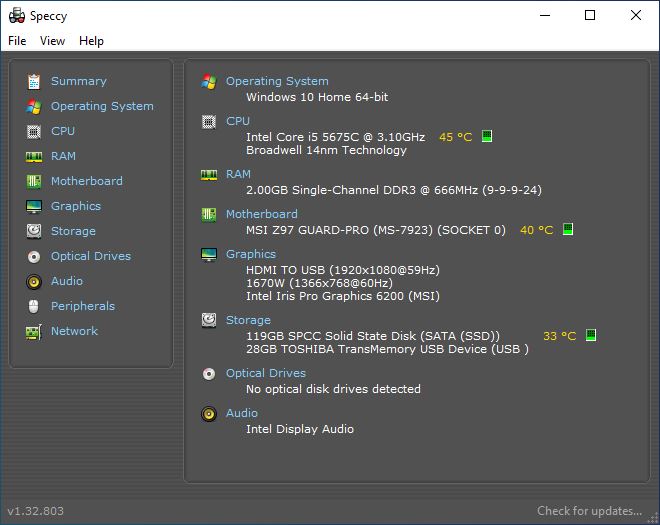Click Storage heading link in summary

click(248, 320)
